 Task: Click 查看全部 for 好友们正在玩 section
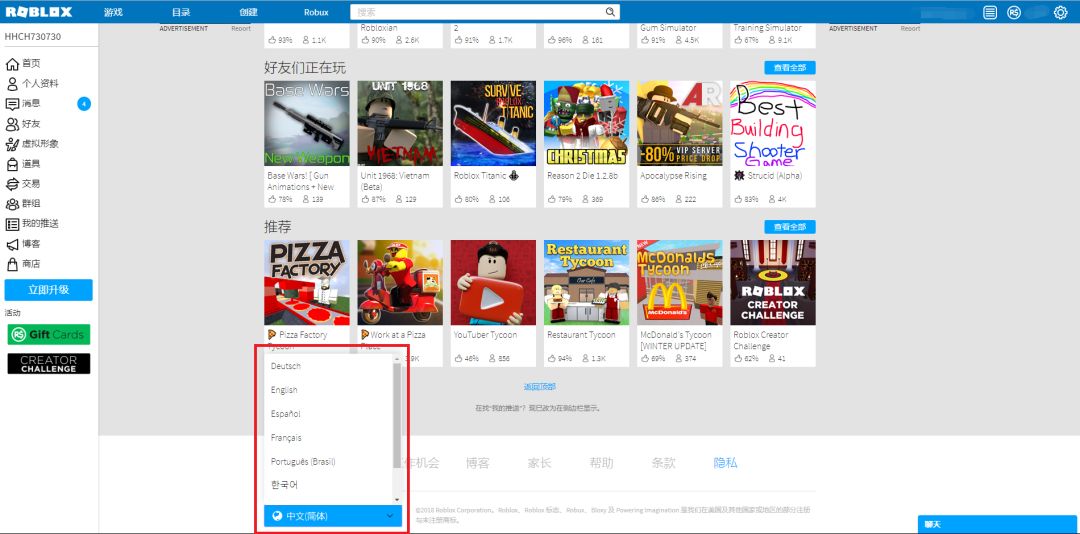pyautogui.click(x=789, y=68)
